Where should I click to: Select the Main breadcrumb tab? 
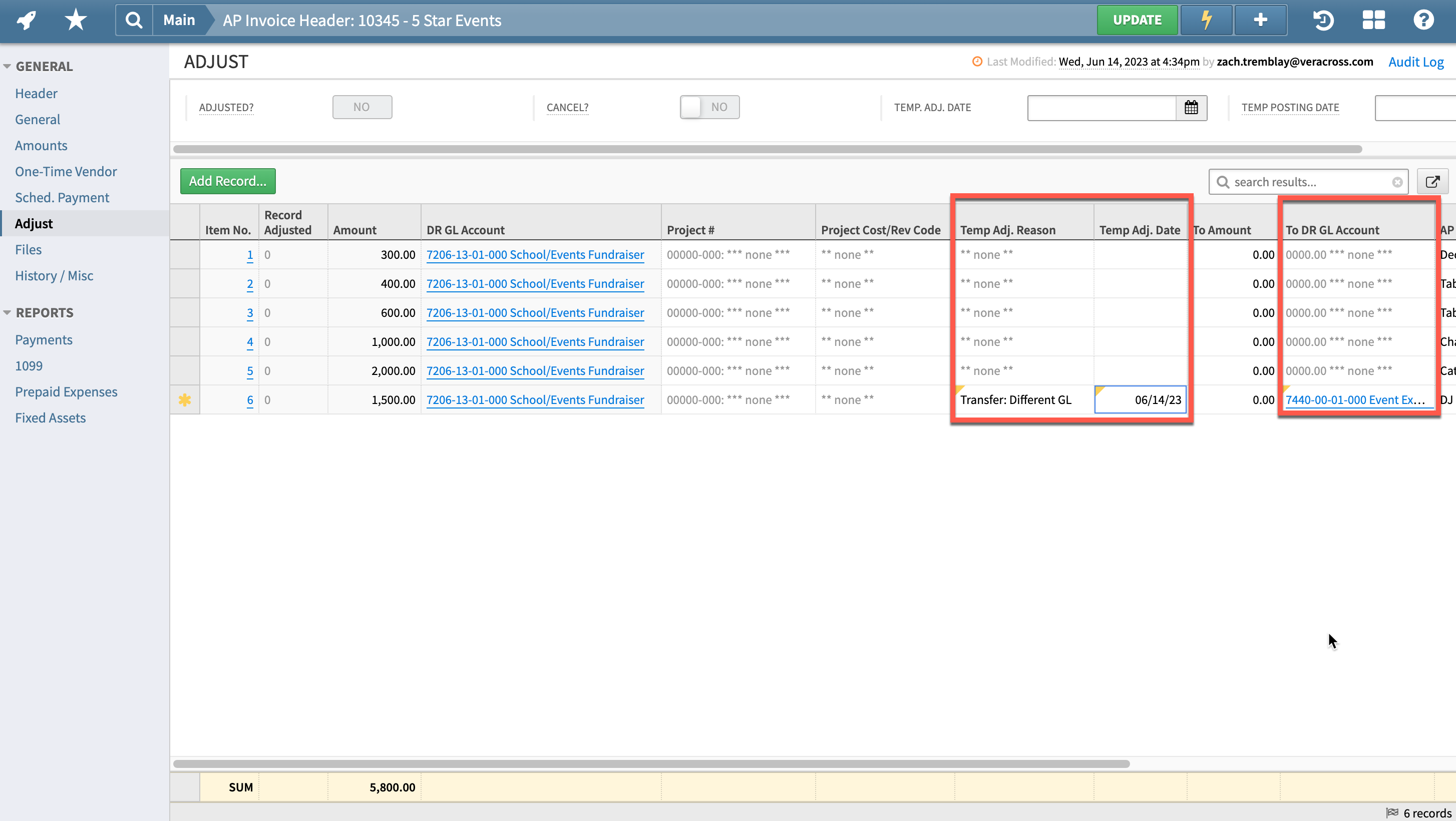click(x=179, y=20)
